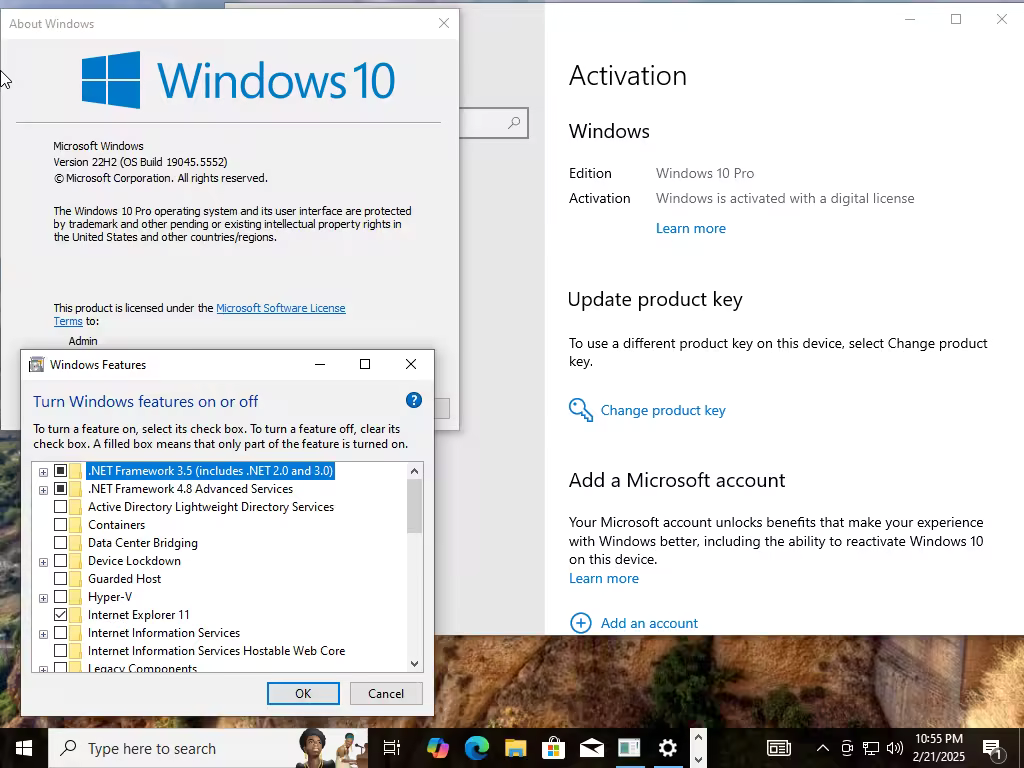The image size is (1024, 768).
Task: Click the Windows Features help question-mark icon
Action: coord(413,400)
